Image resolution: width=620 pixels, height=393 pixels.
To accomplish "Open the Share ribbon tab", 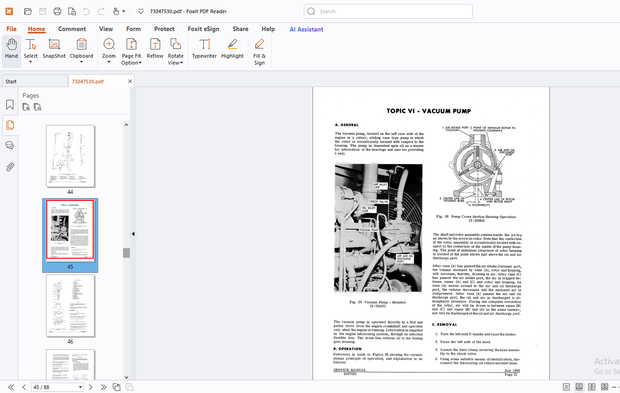I will (240, 29).
